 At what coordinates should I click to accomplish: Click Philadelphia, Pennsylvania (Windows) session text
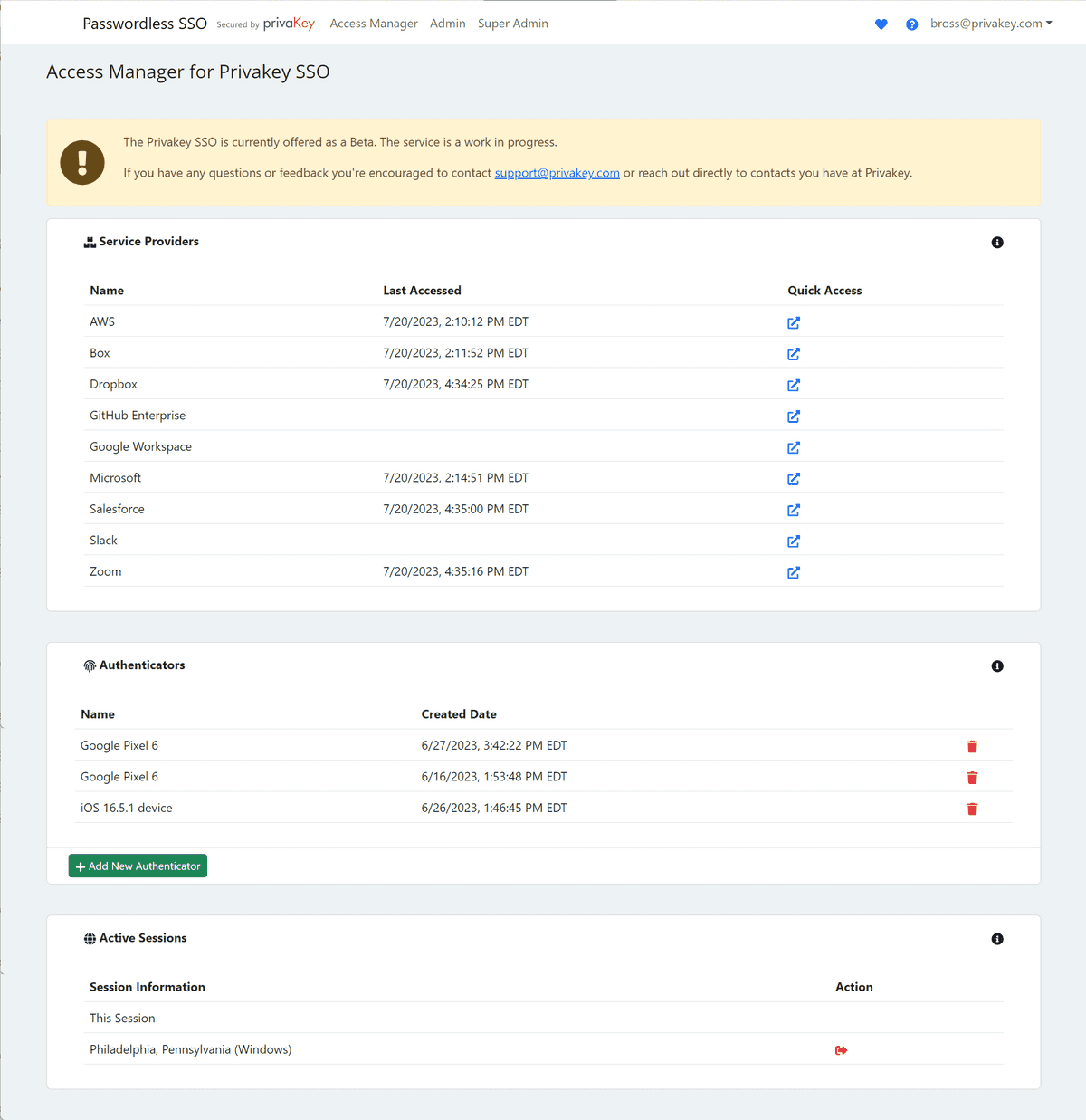pos(190,1049)
